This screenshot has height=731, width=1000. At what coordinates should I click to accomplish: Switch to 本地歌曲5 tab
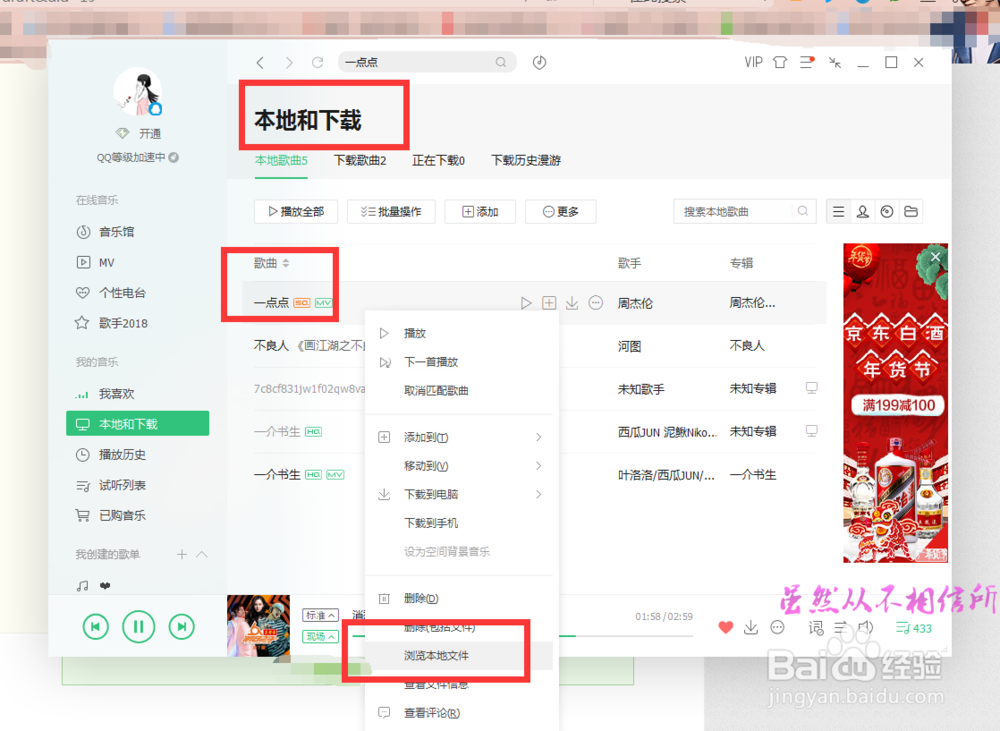281,160
